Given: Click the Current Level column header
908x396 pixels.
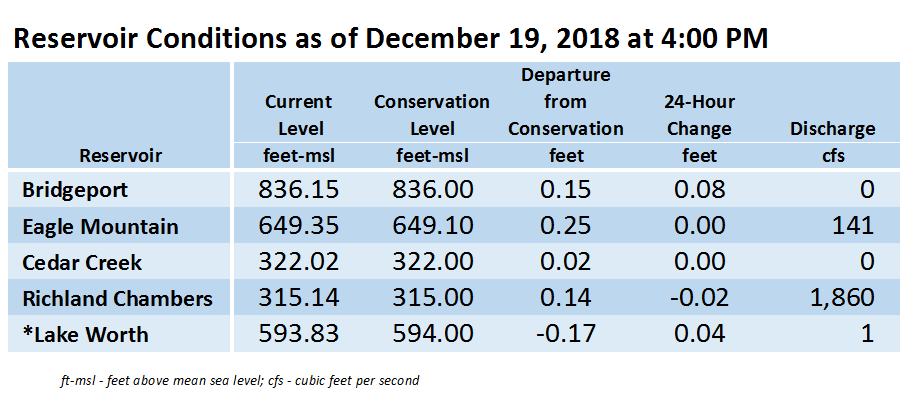Looking at the screenshot, I should (298, 115).
